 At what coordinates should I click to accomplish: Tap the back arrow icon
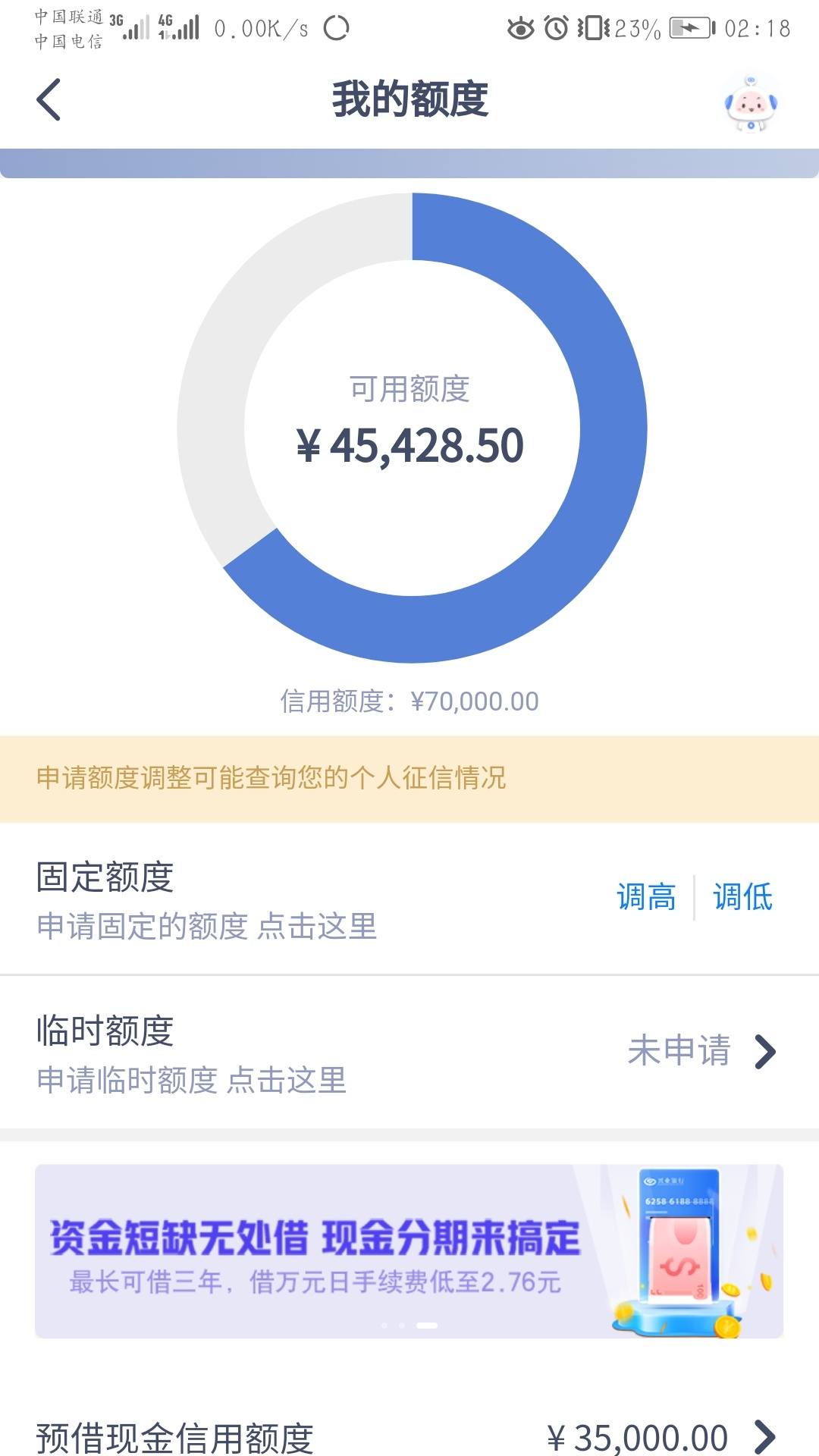point(49,99)
